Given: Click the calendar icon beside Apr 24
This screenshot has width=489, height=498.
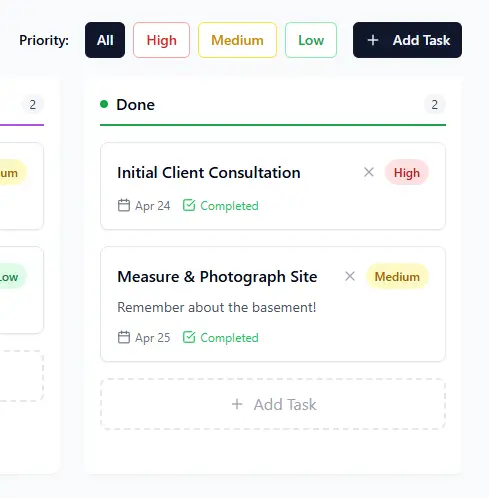Looking at the screenshot, I should tap(124, 205).
